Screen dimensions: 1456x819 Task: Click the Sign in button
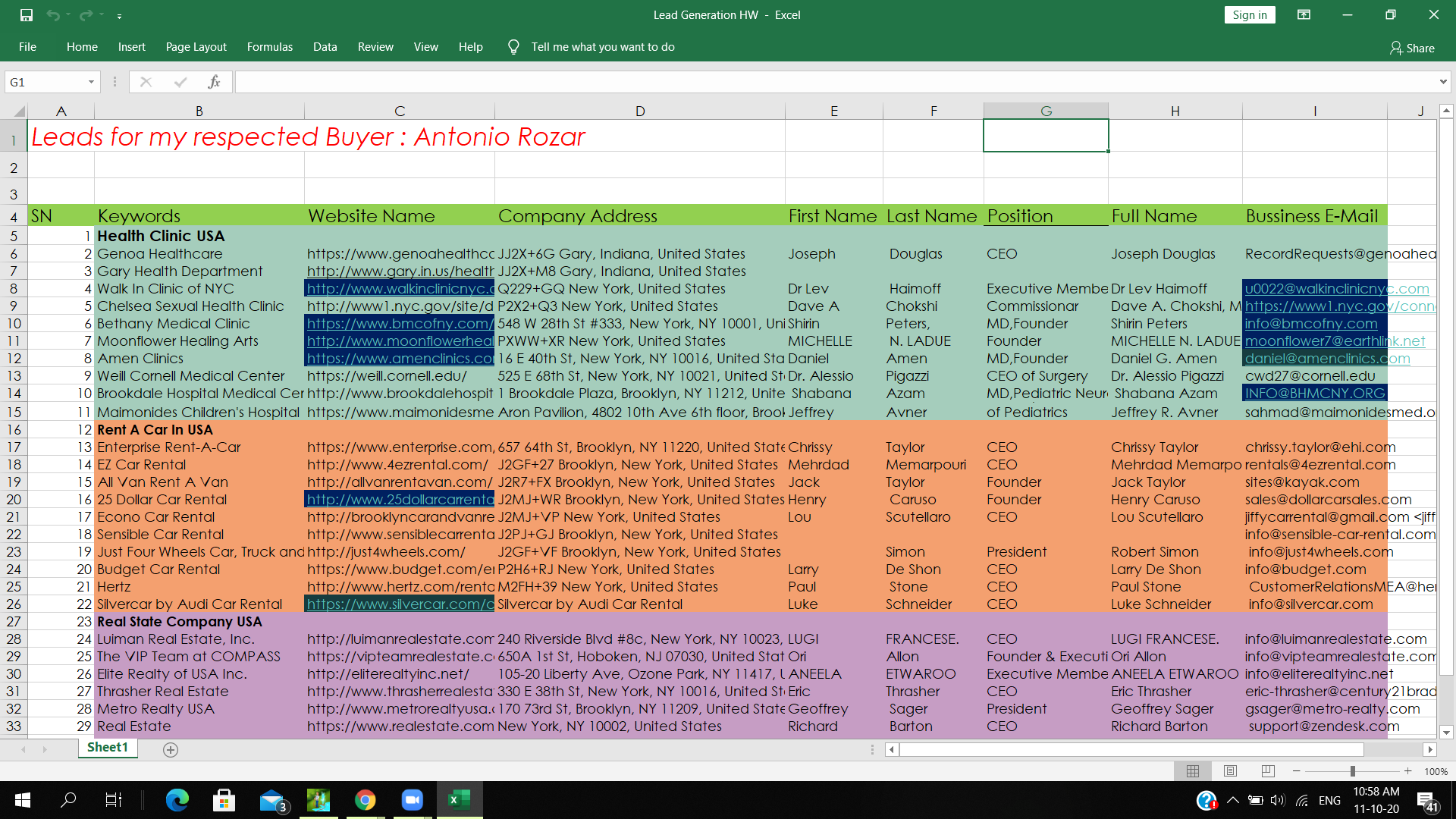1249,15
